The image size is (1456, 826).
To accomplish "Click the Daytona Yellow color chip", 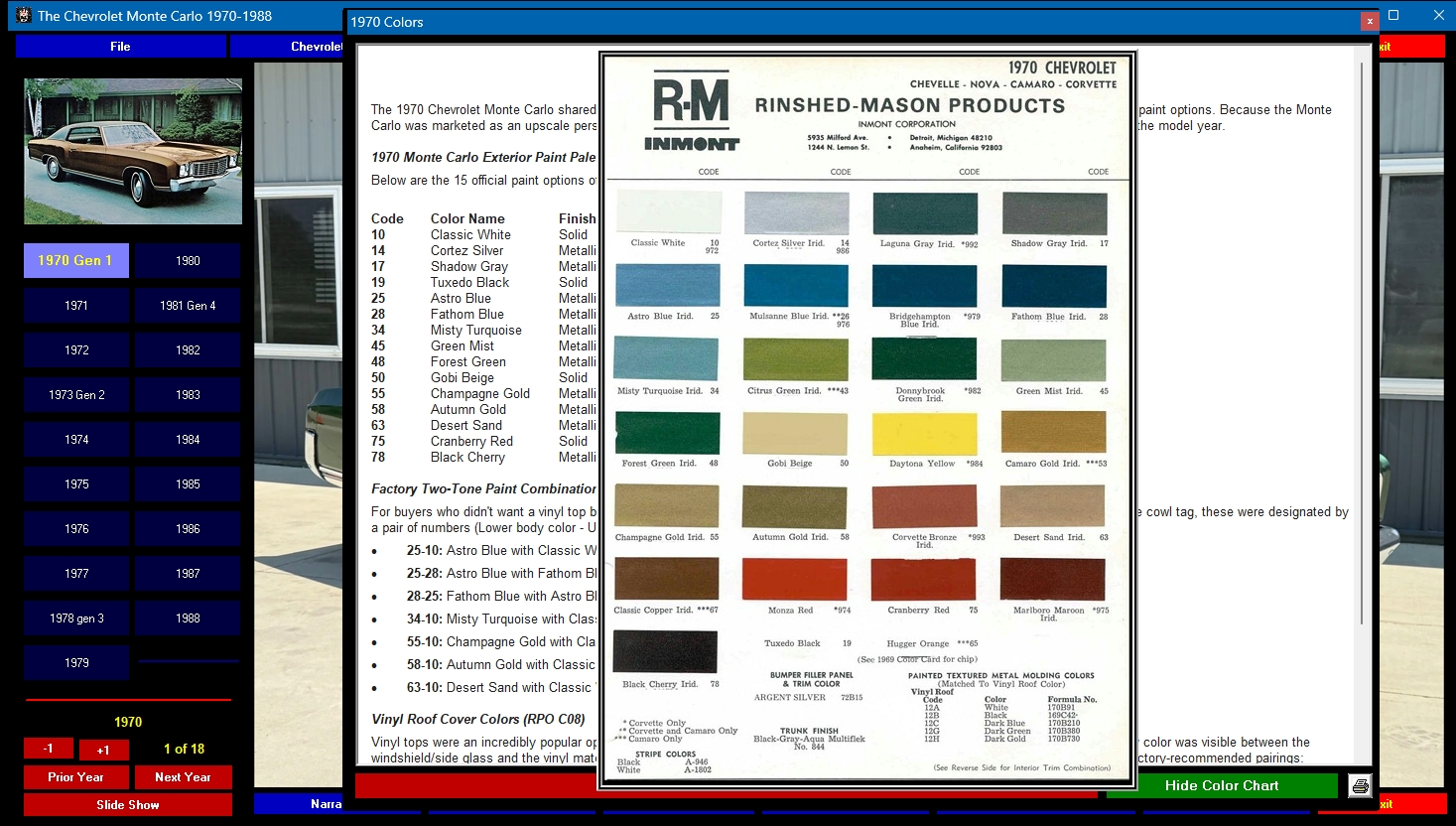I will (x=924, y=433).
